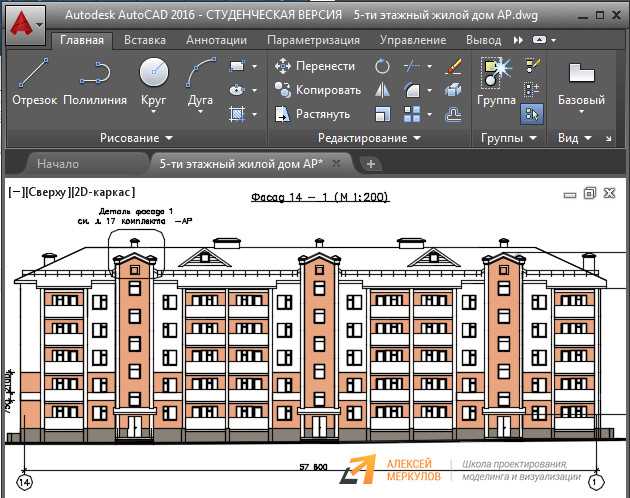Switch to the Вставка ribbon tab
This screenshot has width=630, height=498.
click(145, 40)
